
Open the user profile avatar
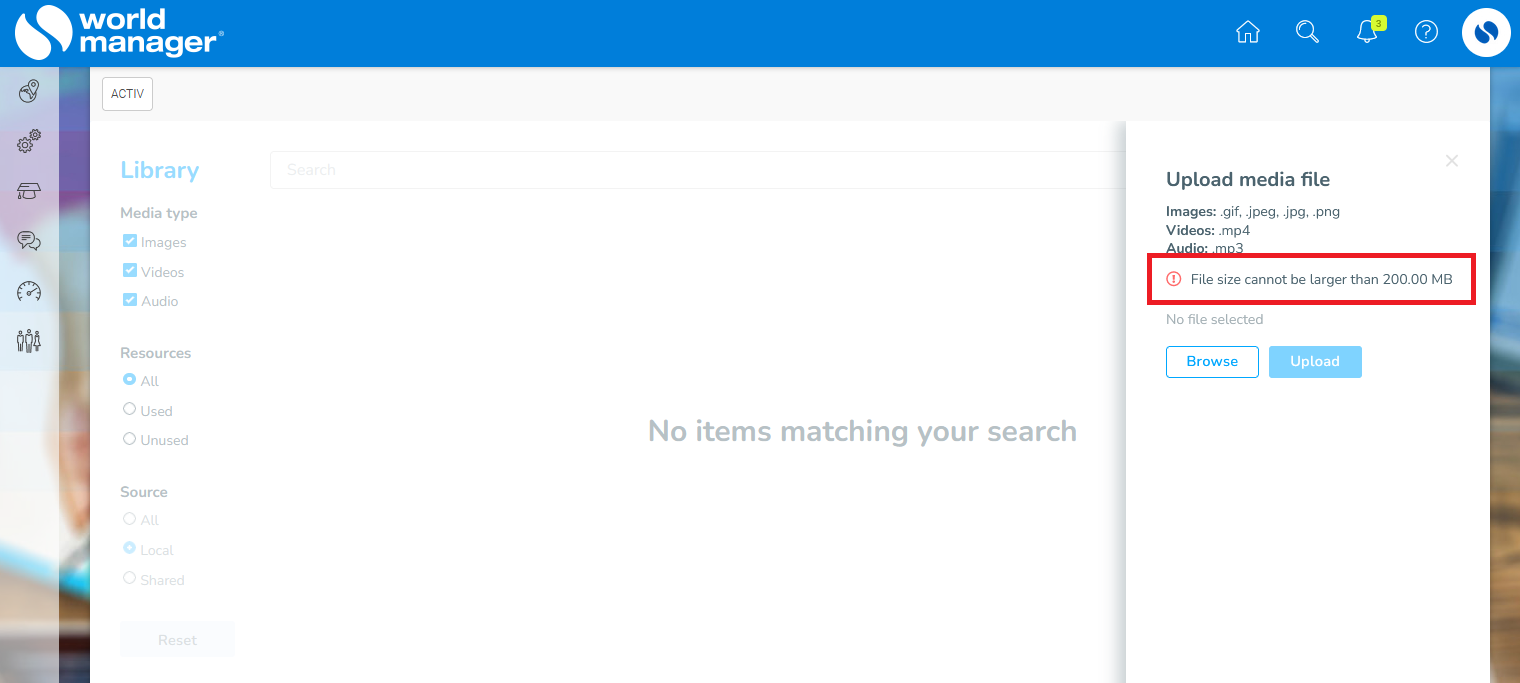click(x=1486, y=33)
